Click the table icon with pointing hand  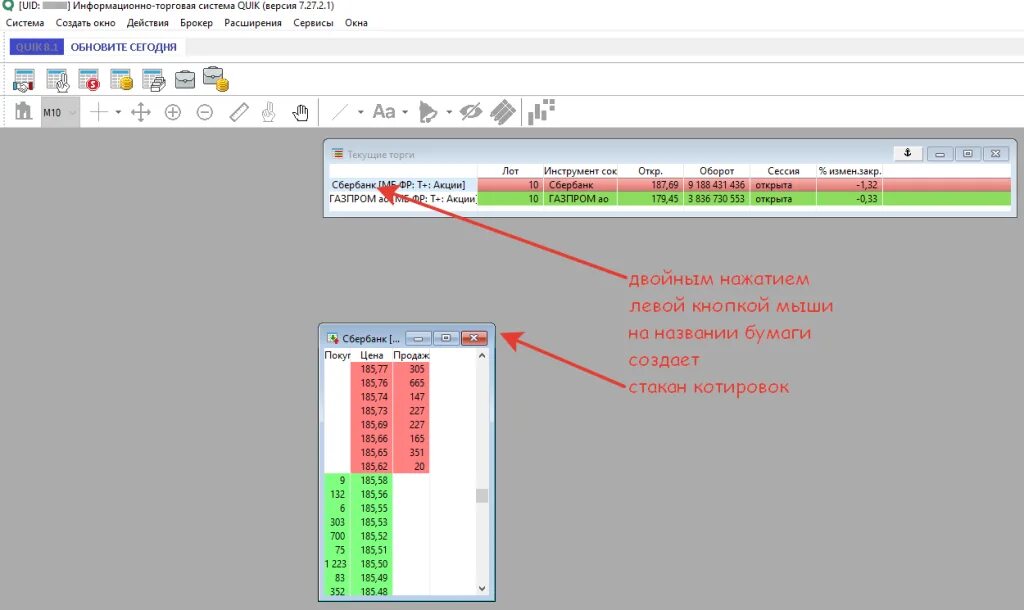57,80
